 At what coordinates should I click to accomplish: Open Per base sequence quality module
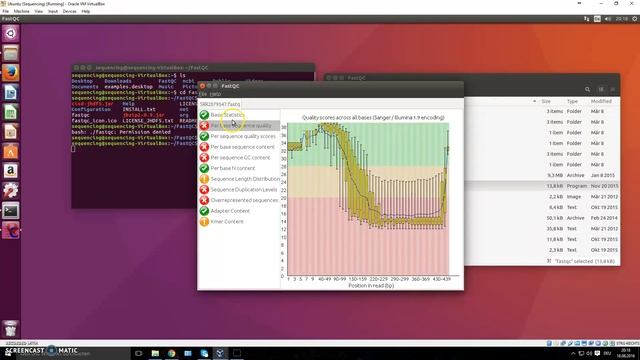click(241, 126)
